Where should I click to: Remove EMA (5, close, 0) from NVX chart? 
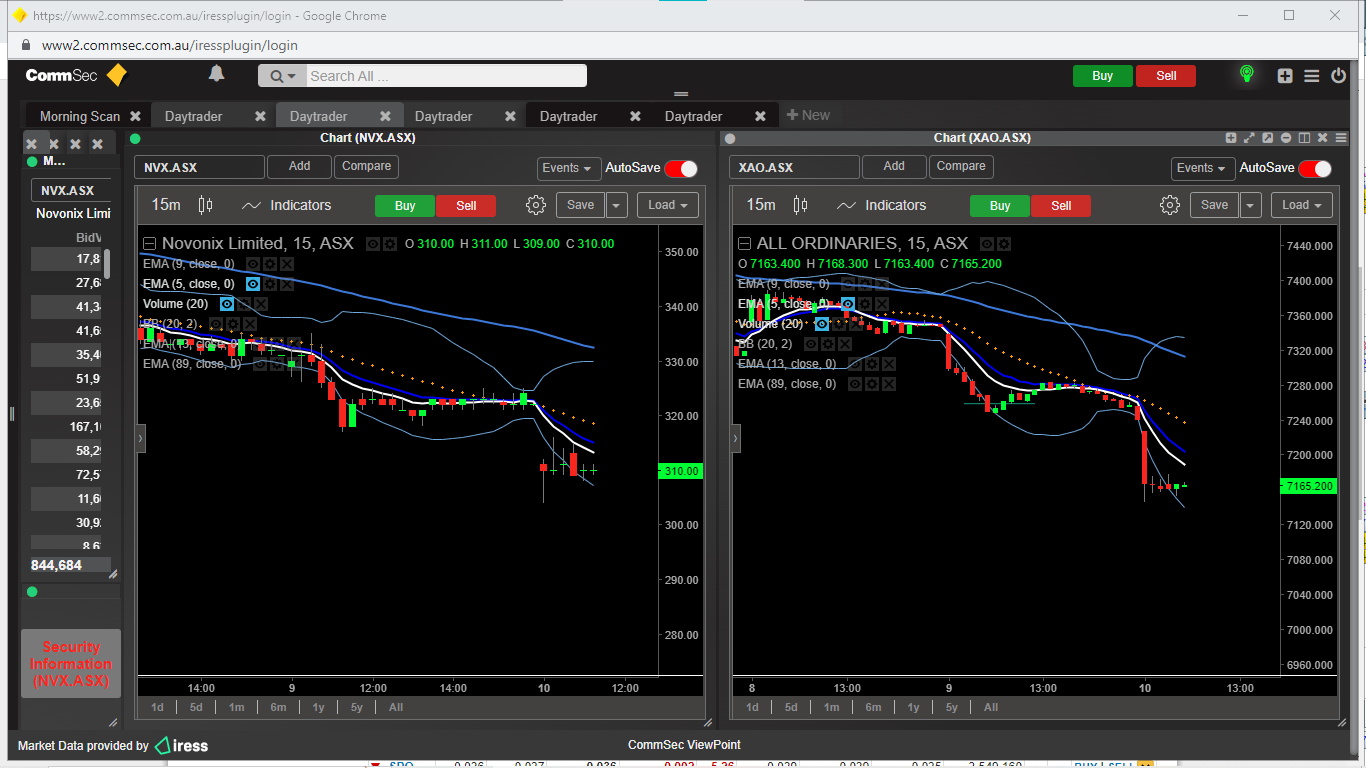(287, 284)
